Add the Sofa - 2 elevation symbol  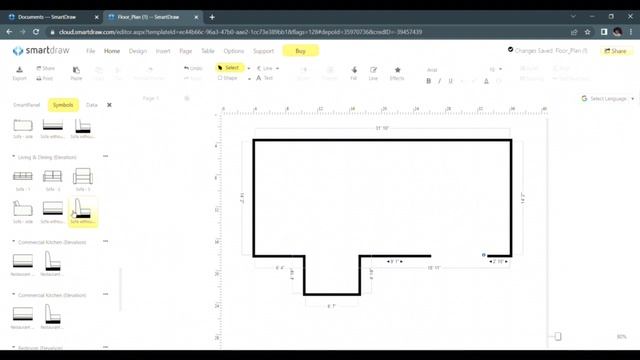[53, 180]
